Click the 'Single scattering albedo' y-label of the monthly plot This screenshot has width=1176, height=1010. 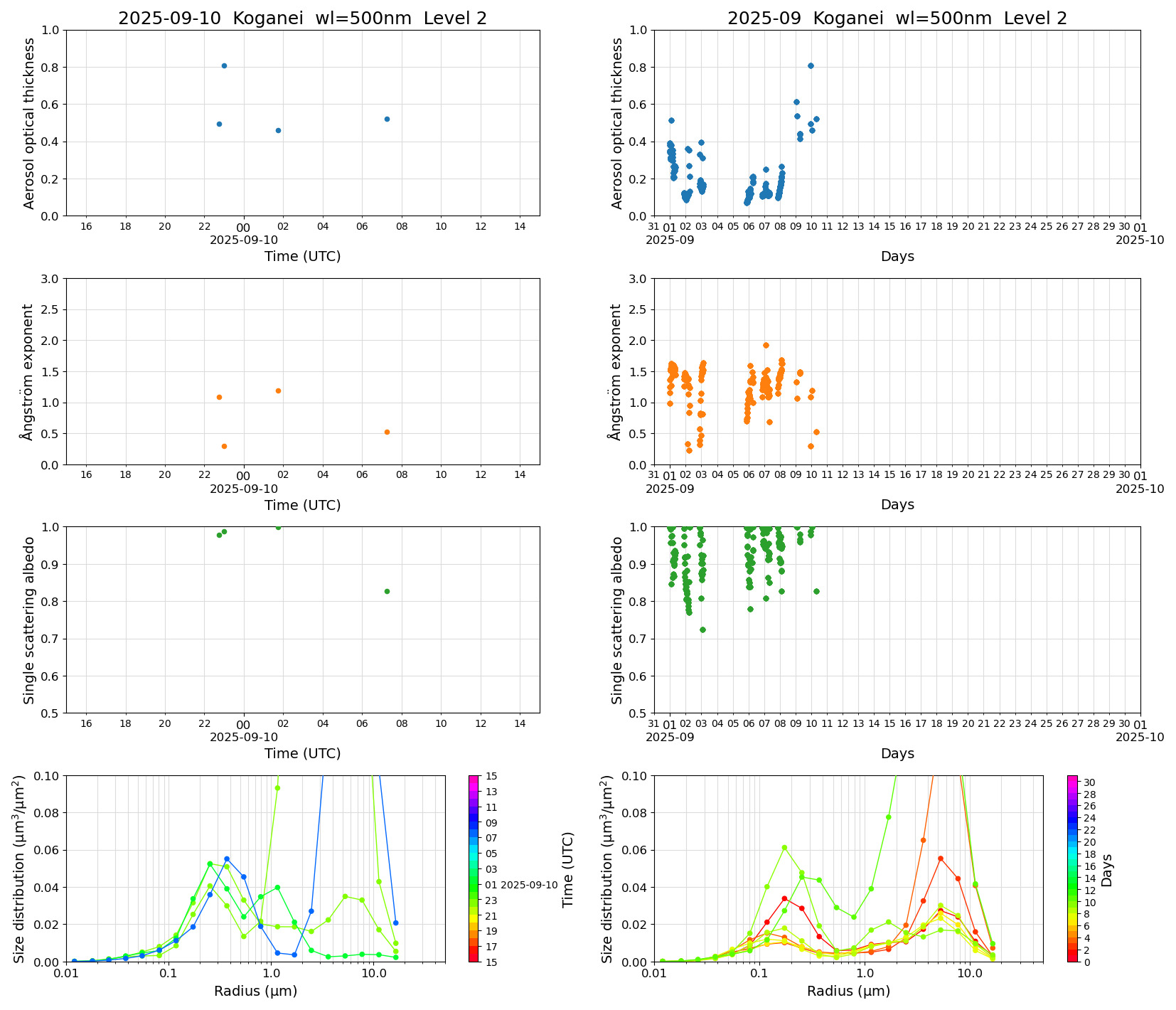pyautogui.click(x=617, y=620)
